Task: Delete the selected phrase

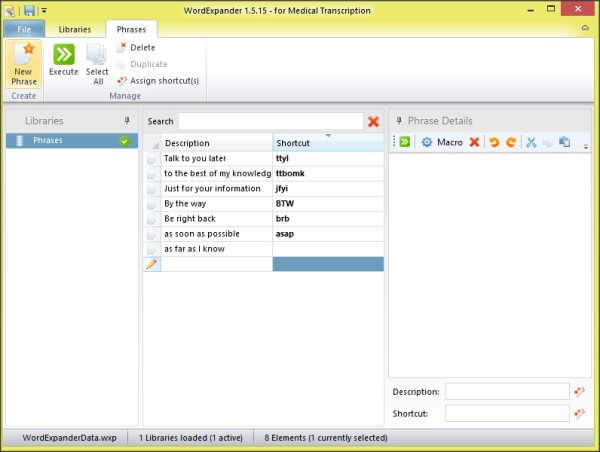Action: (x=136, y=47)
